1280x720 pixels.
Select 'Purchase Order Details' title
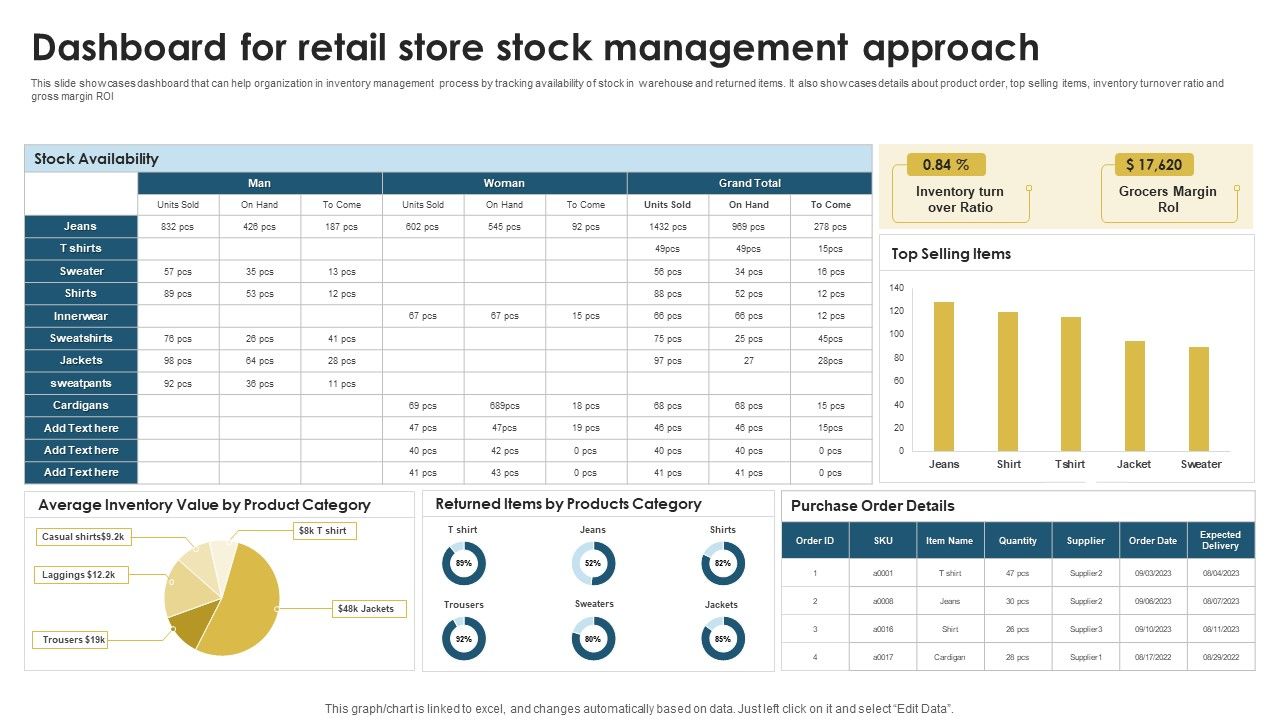tap(873, 506)
